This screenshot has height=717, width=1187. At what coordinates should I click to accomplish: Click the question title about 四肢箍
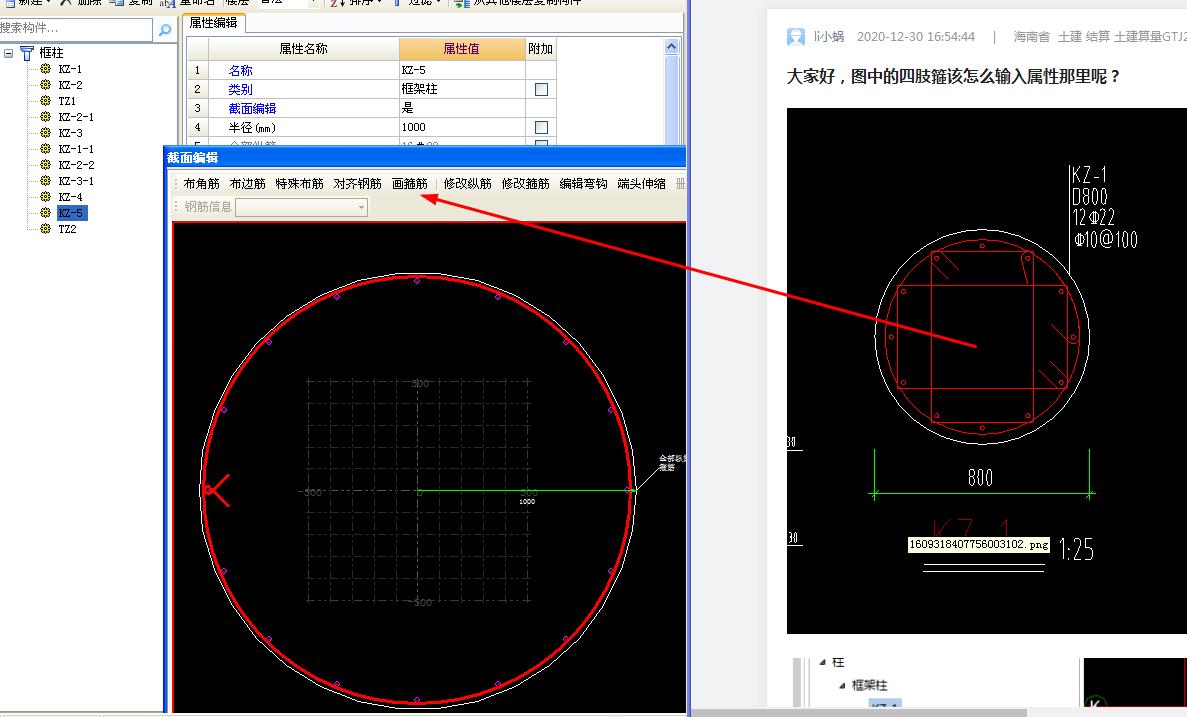tap(953, 76)
